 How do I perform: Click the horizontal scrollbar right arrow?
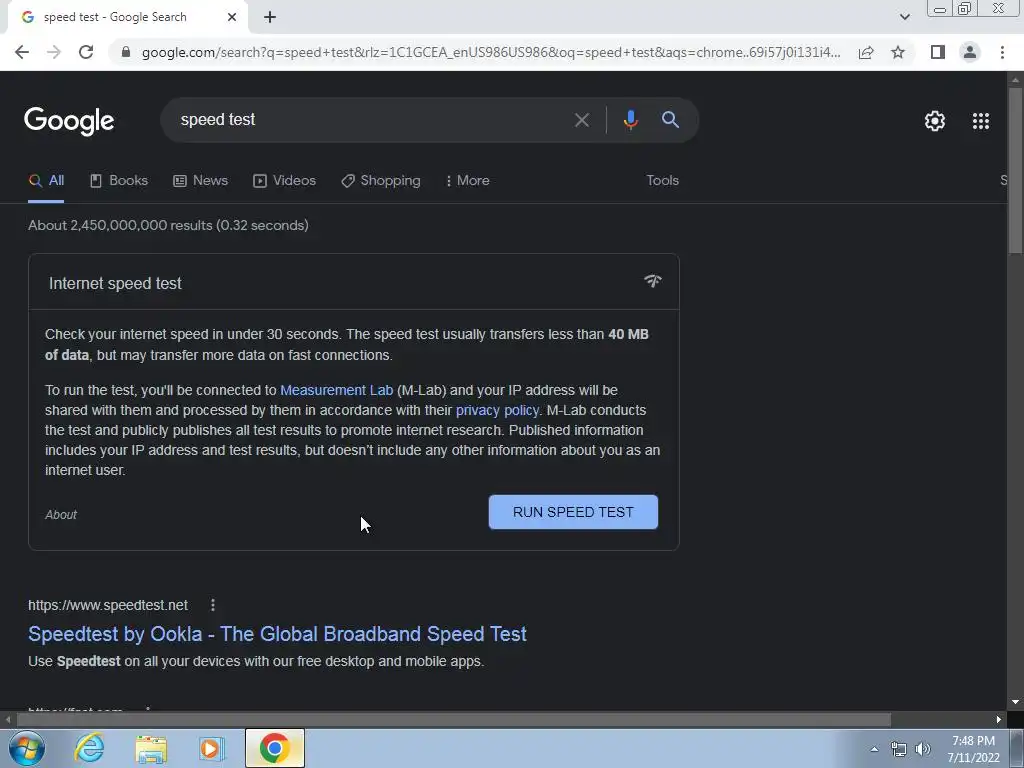coord(999,720)
